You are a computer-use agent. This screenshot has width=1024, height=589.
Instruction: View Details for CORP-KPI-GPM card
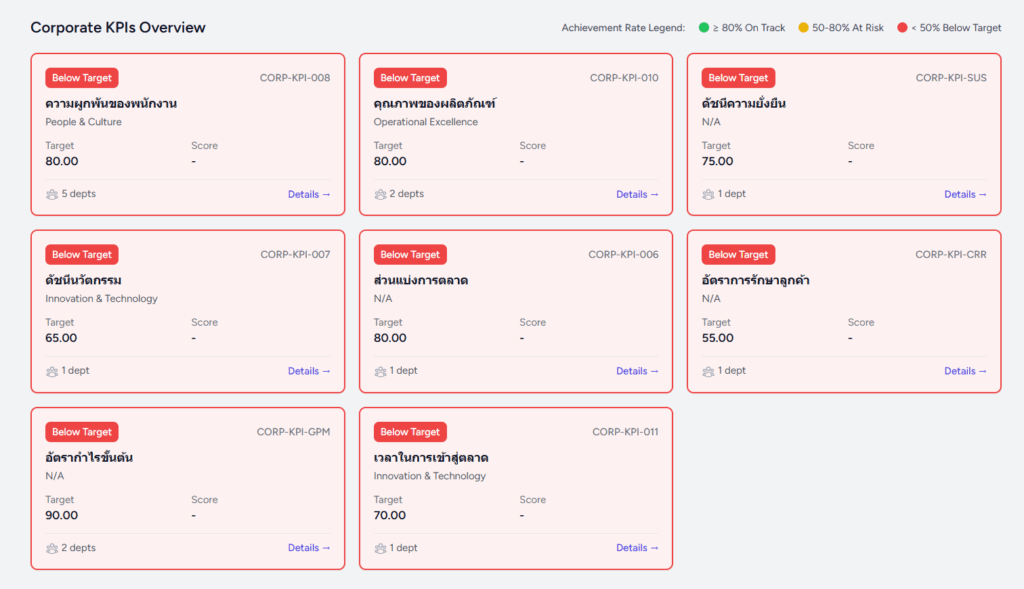[x=309, y=548]
